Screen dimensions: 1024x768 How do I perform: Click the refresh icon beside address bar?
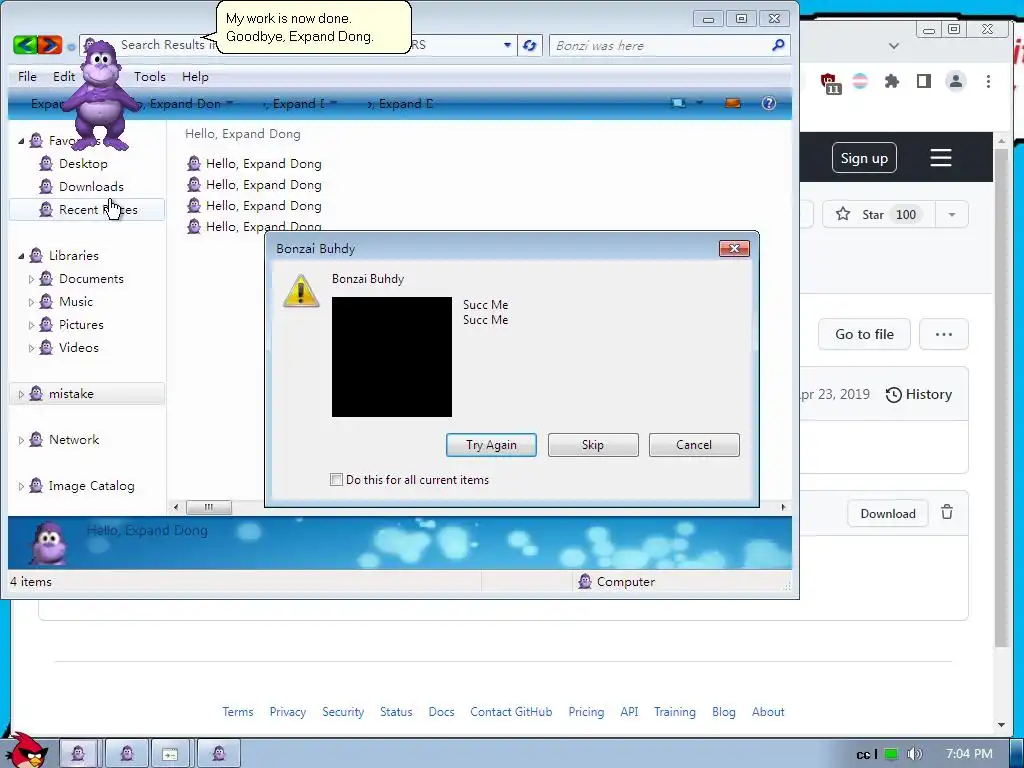530,45
